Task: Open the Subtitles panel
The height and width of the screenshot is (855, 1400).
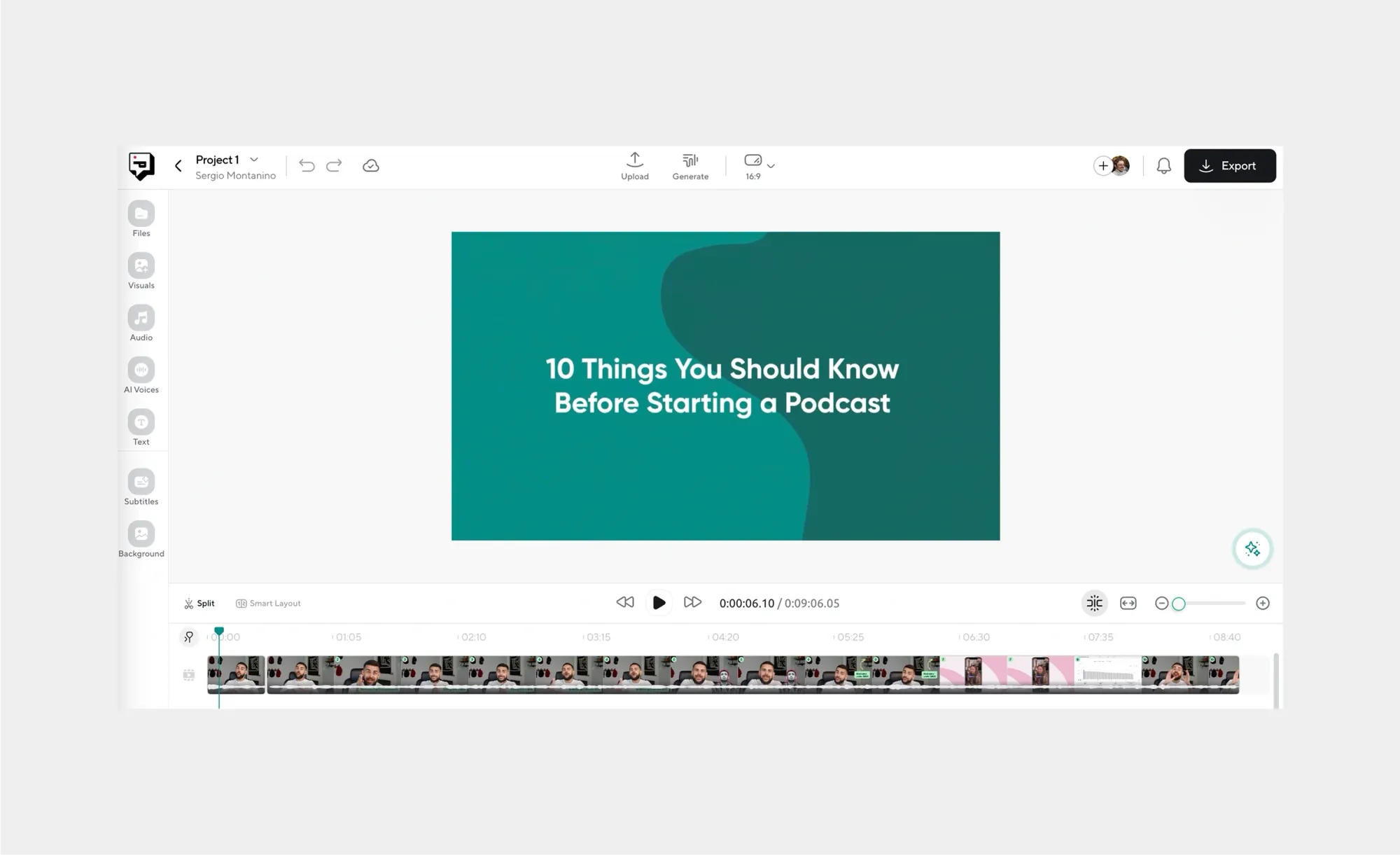Action: pyautogui.click(x=141, y=482)
